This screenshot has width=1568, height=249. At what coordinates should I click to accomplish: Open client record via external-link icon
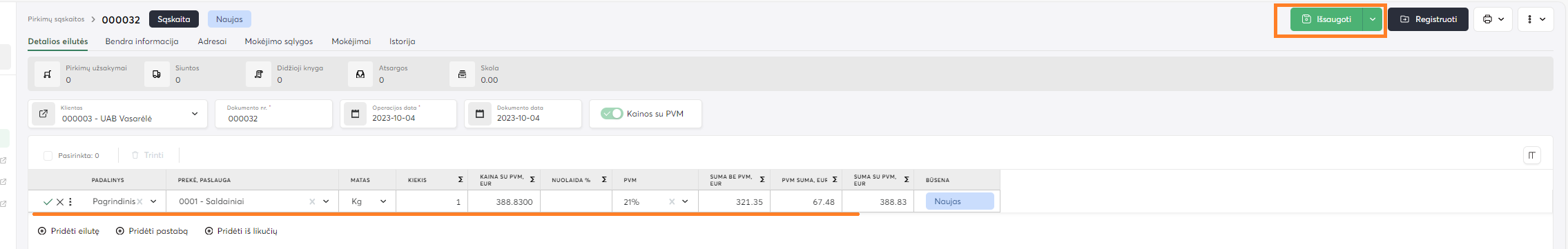[43, 114]
